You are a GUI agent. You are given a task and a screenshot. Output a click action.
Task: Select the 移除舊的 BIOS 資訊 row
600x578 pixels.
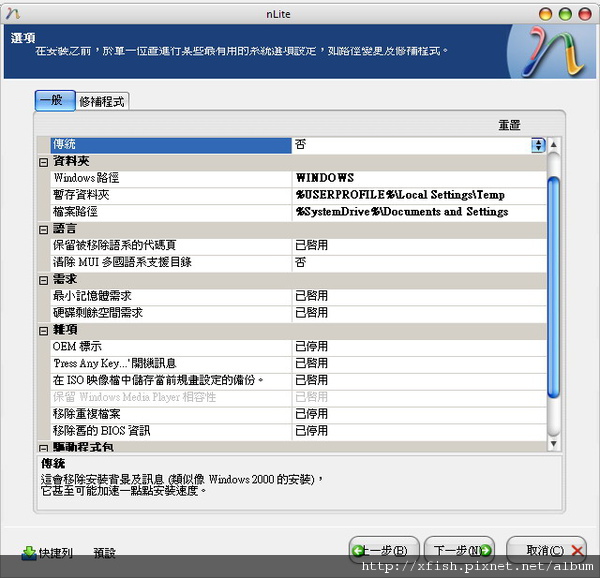point(171,431)
